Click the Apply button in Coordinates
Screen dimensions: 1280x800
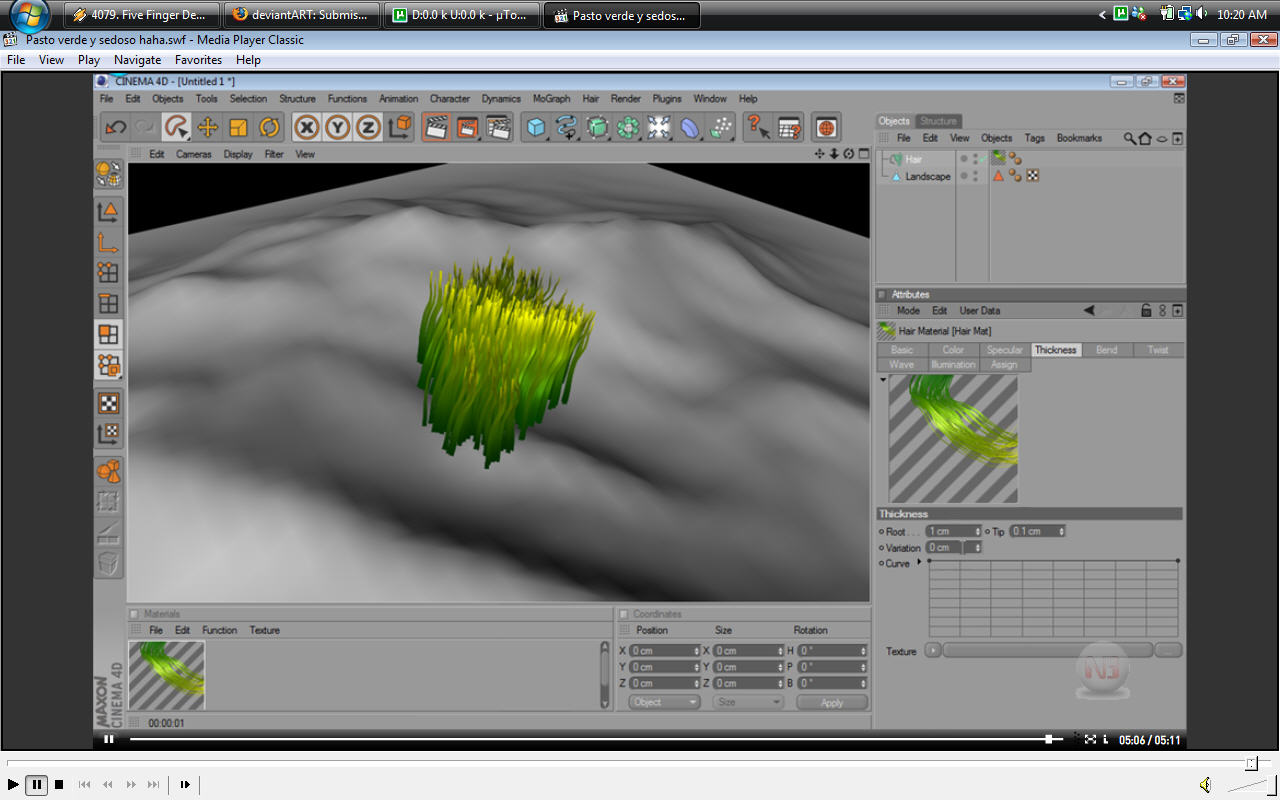point(831,702)
